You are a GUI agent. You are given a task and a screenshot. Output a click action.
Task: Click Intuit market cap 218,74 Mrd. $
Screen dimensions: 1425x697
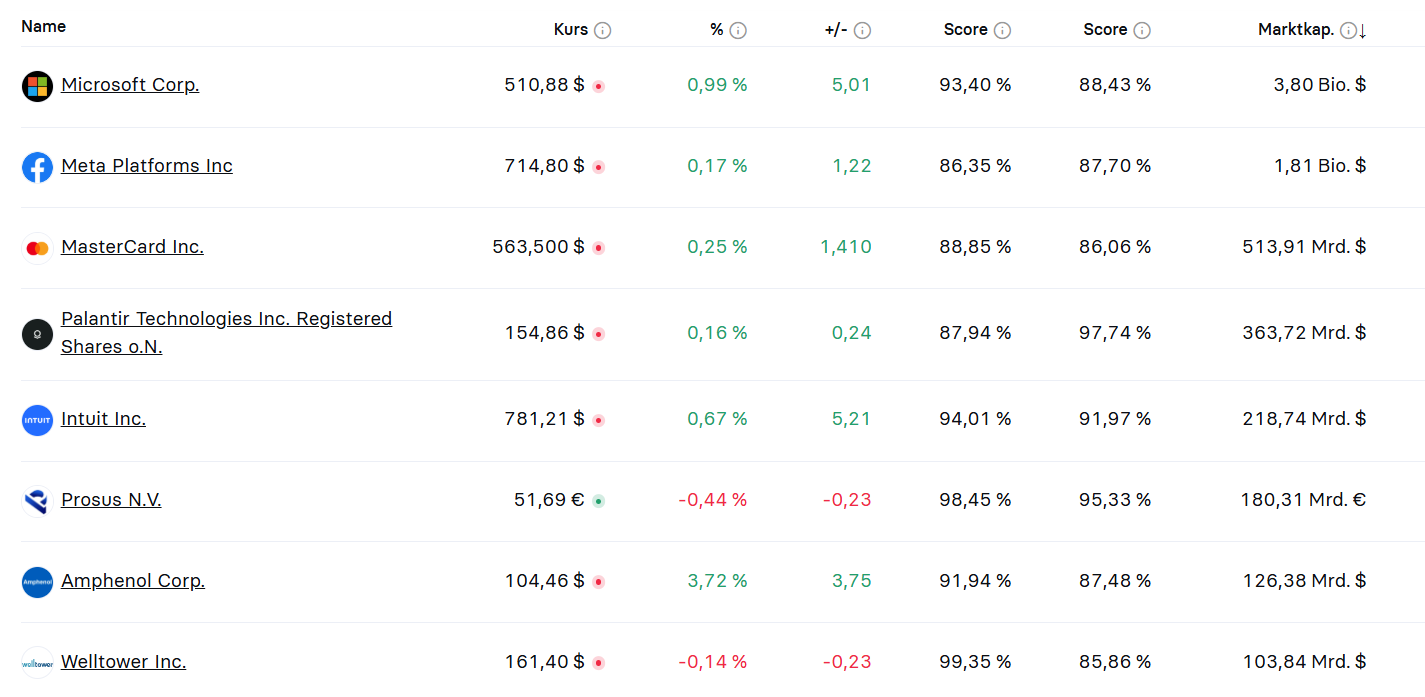(1304, 419)
